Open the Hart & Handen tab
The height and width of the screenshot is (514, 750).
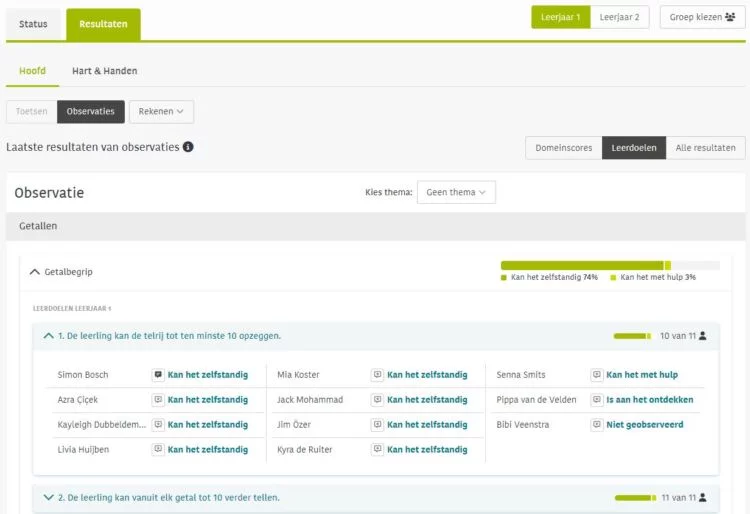pos(104,71)
